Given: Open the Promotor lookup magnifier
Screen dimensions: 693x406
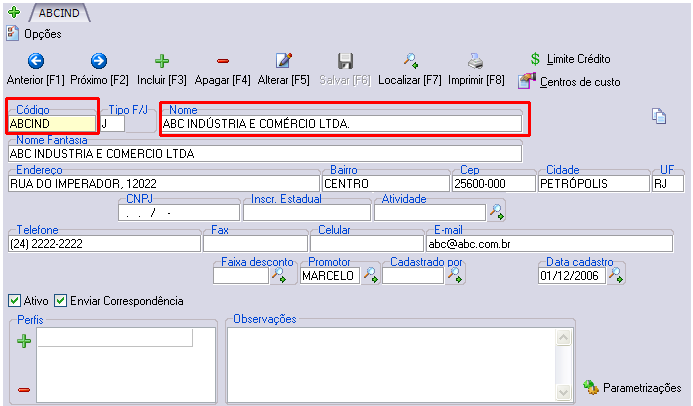Looking at the screenshot, I should pos(370,275).
